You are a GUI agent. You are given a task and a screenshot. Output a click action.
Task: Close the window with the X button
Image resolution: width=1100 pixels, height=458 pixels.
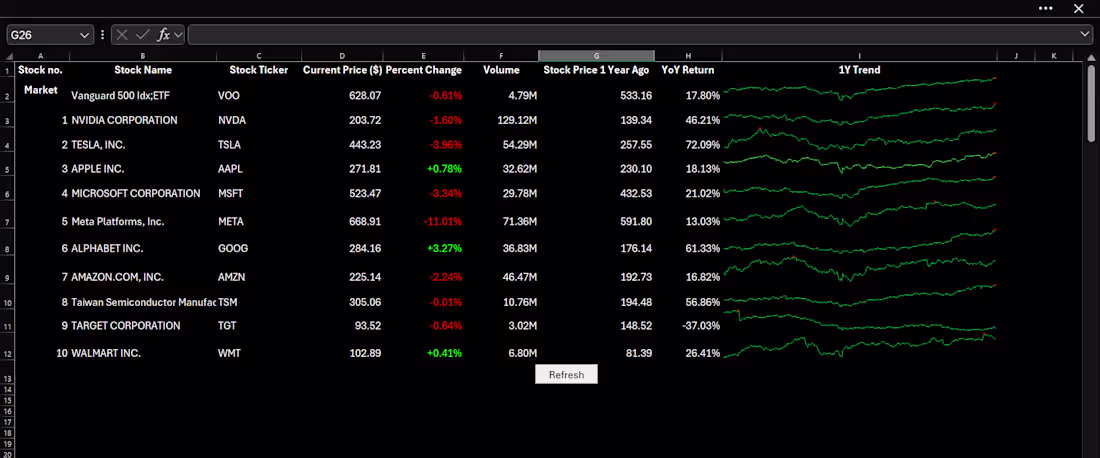pyautogui.click(x=1079, y=8)
